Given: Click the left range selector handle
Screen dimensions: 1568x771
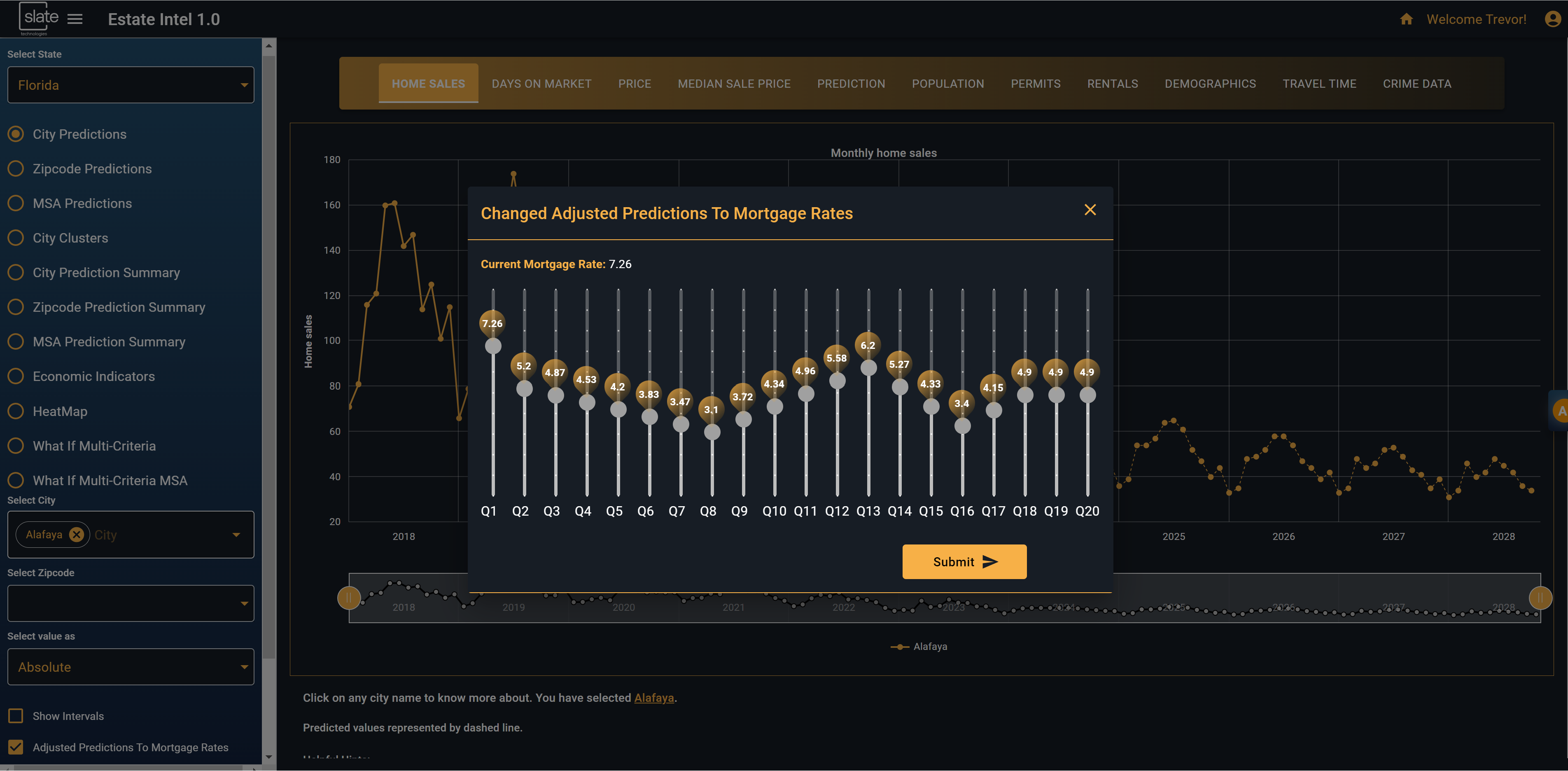Looking at the screenshot, I should [x=349, y=598].
